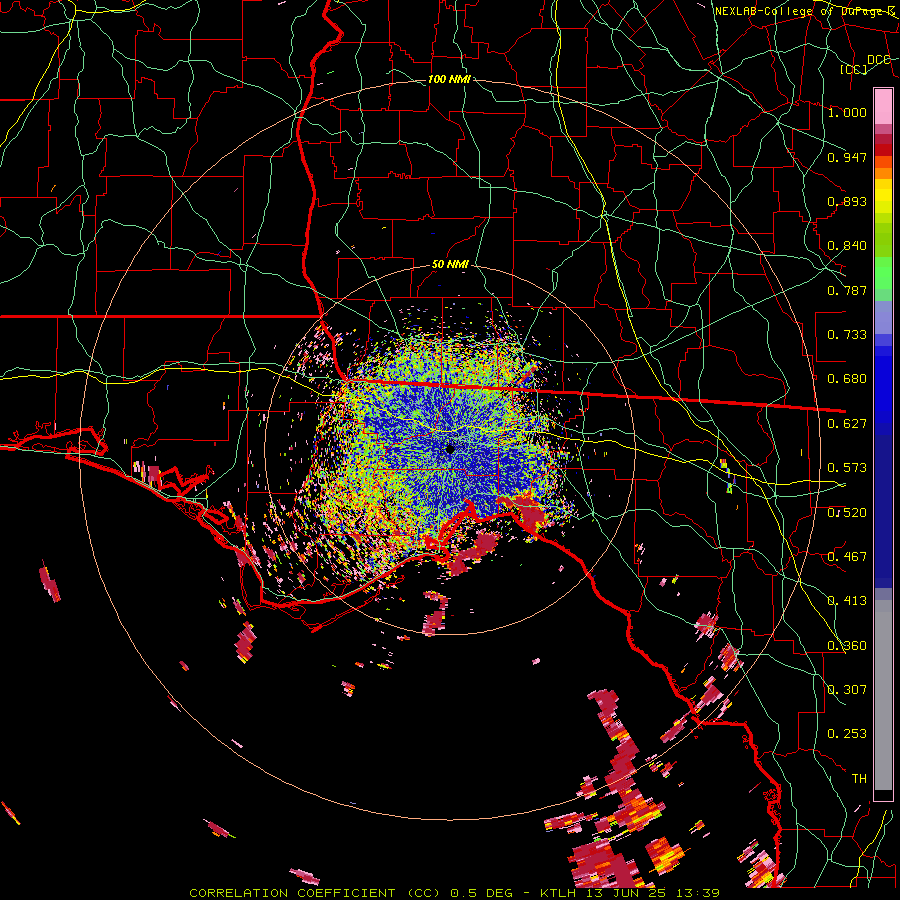Screen dimensions: 900x900
Task: Click the TH threshold label on the scale
Action: 859,778
